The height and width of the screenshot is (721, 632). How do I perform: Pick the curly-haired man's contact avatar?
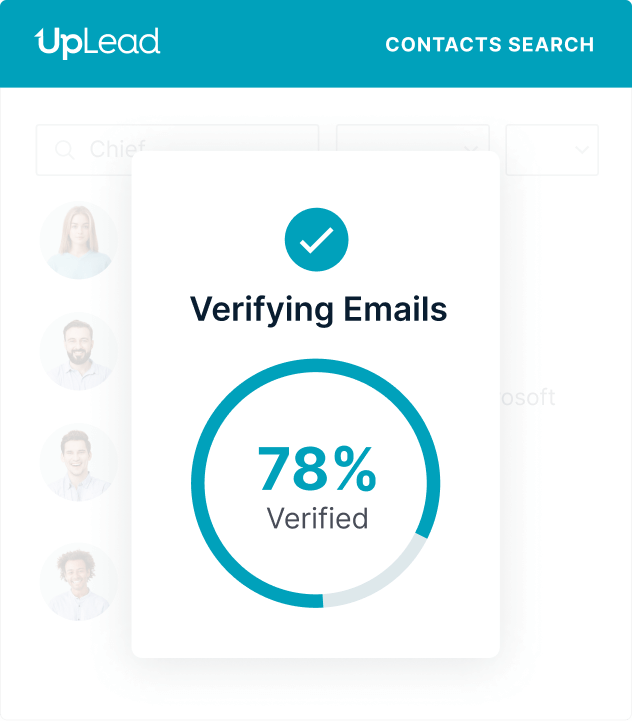coord(78,581)
